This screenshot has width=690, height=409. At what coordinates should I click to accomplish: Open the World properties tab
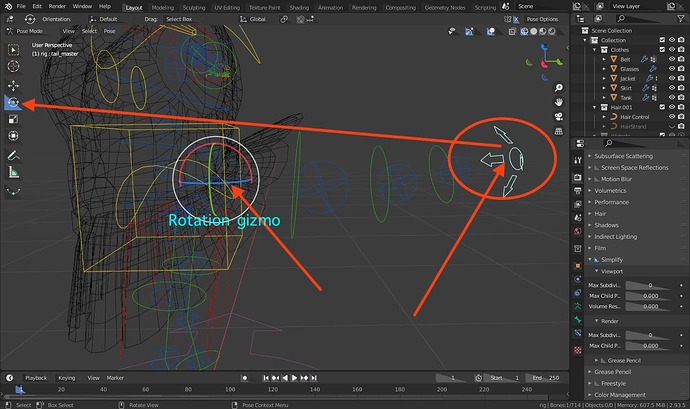click(578, 231)
